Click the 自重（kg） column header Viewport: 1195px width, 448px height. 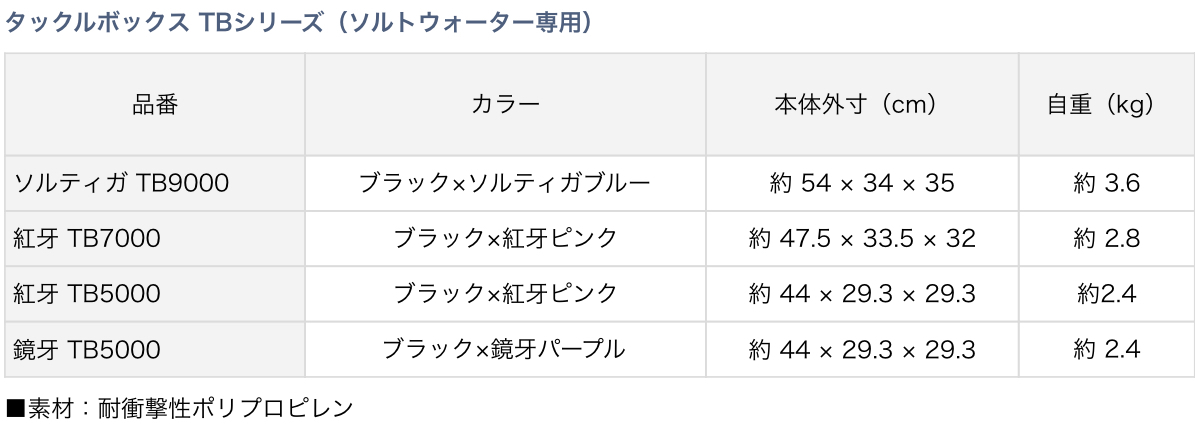1106,104
